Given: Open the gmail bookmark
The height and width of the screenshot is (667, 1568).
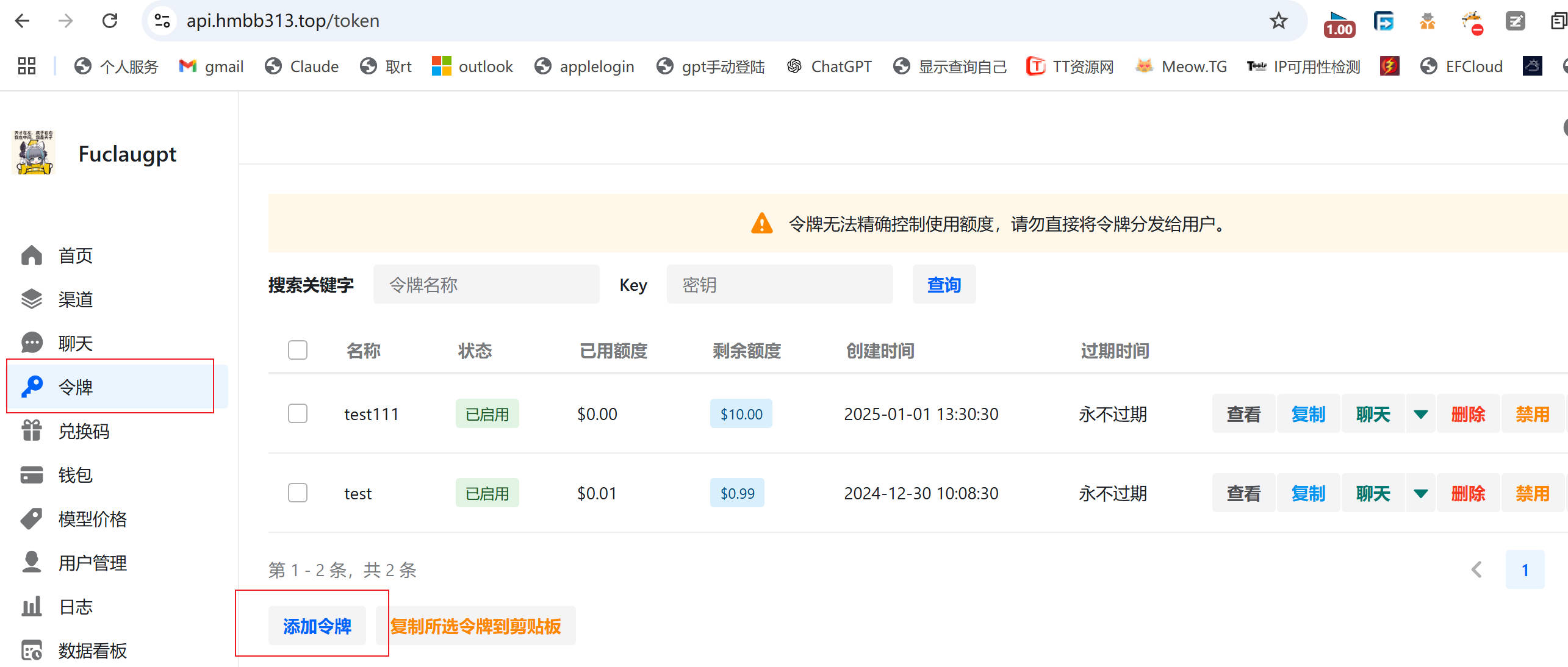Looking at the screenshot, I should click(211, 66).
